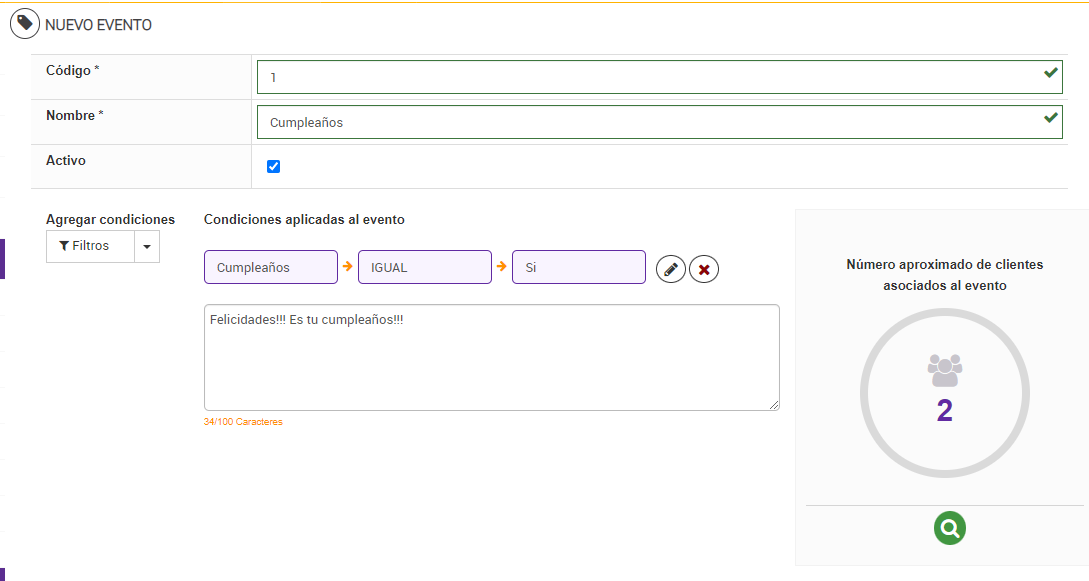Image resolution: width=1089 pixels, height=581 pixels.
Task: Select the Si value box
Action: point(579,267)
